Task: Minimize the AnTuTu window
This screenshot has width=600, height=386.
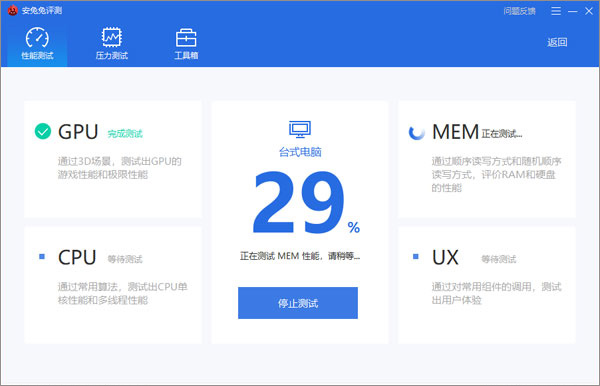Action: [573, 11]
